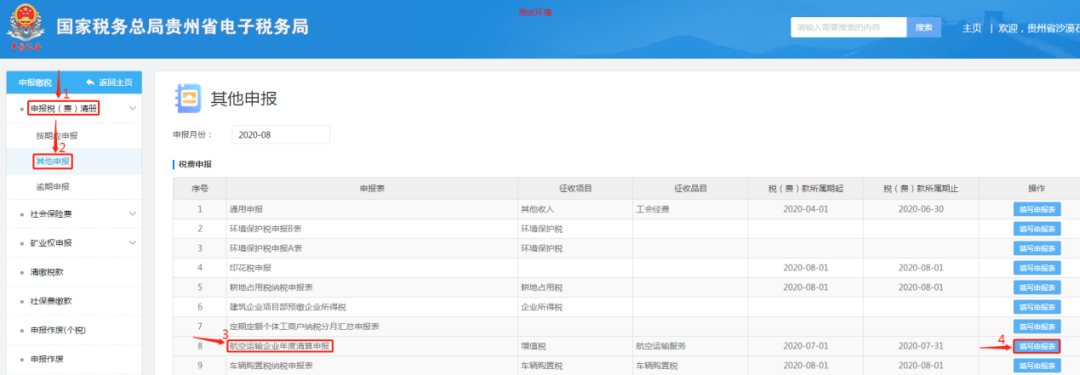The height and width of the screenshot is (375, 1080).
Task: Open 申报作废(个税) in the sidebar
Action: [57, 330]
